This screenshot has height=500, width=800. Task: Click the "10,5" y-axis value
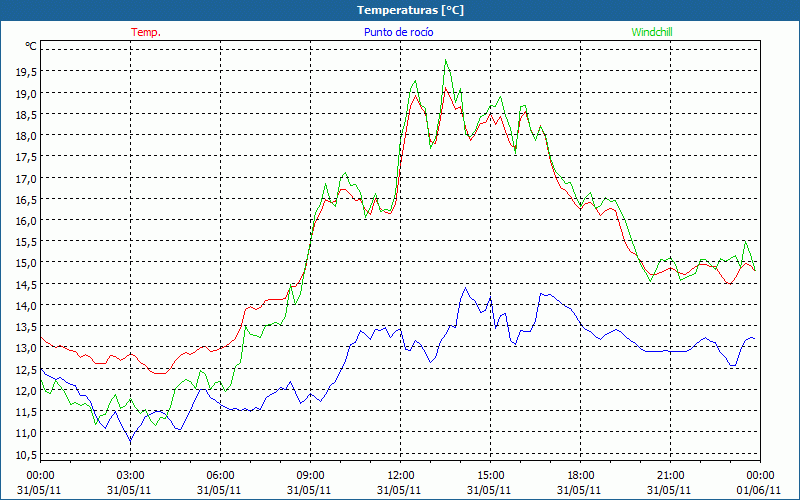[26, 454]
